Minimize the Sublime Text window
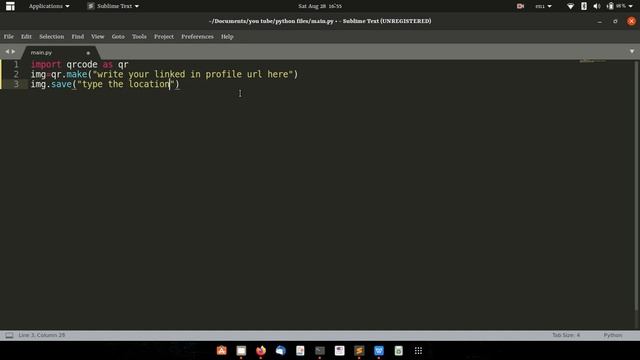640x360 pixels. pyautogui.click(x=599, y=21)
